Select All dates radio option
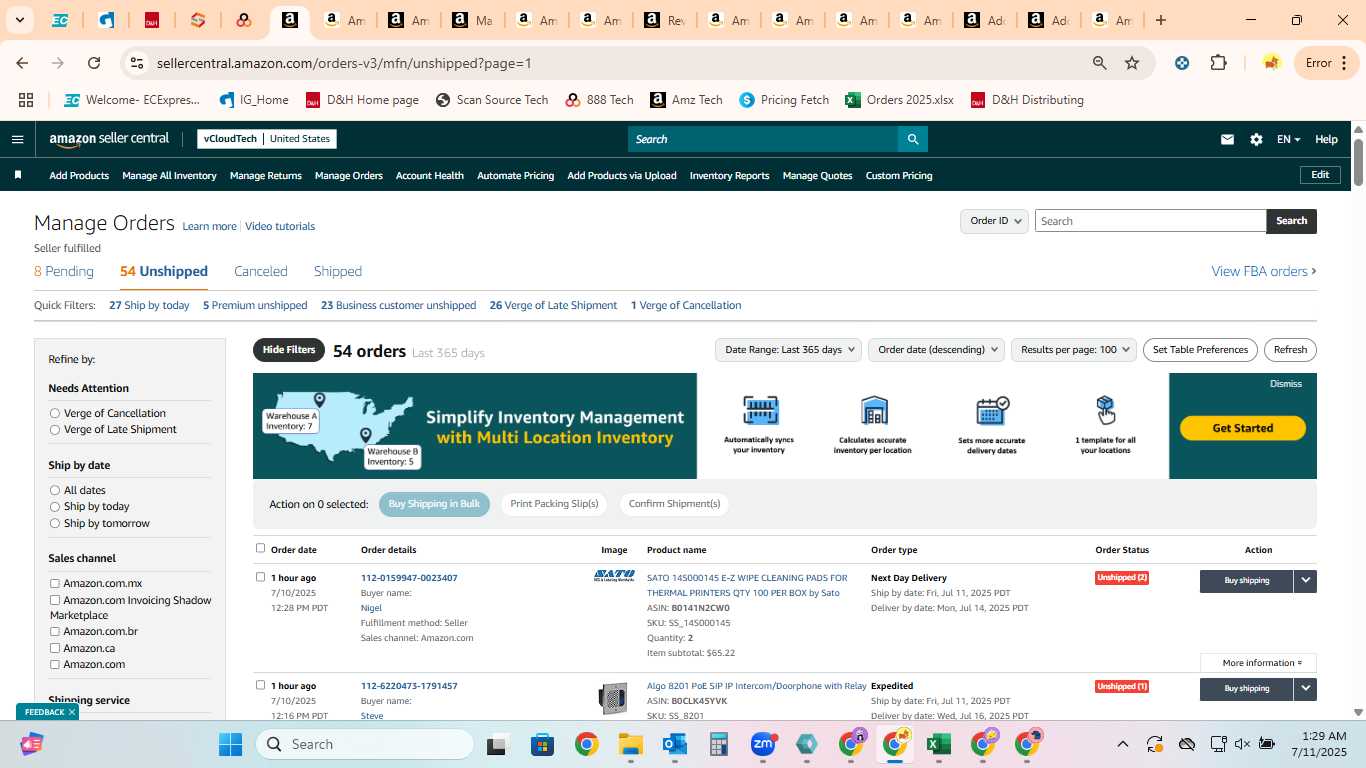Screen dimensions: 1366x768 click(x=55, y=490)
